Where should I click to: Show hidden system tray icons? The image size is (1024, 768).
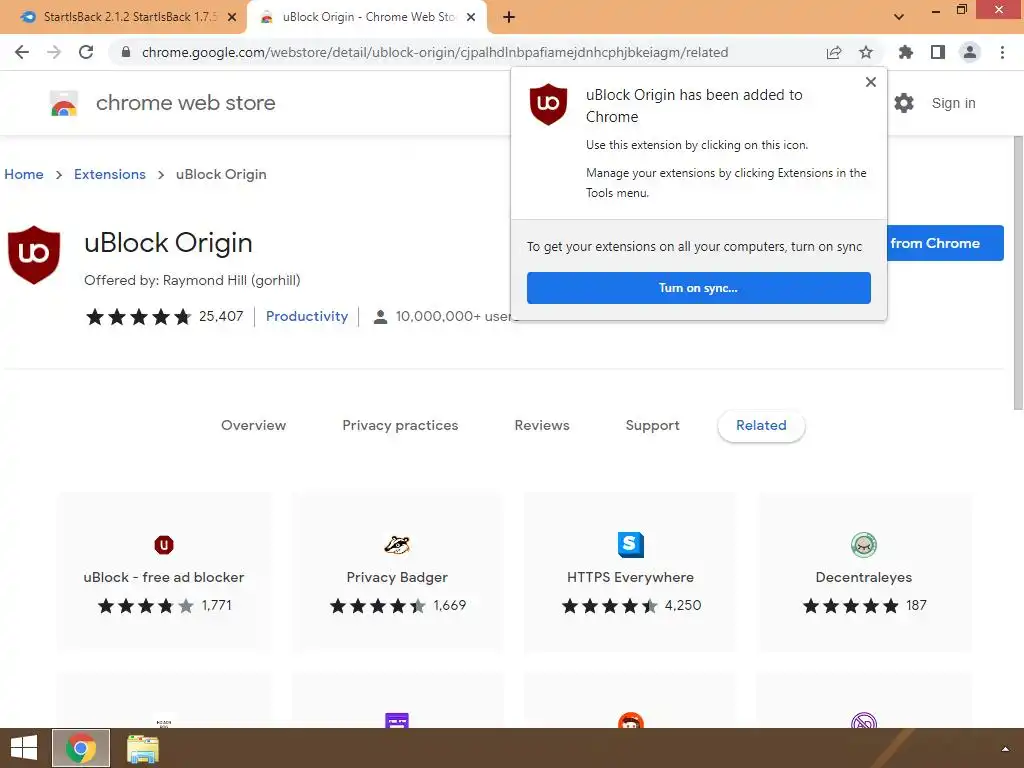point(1006,749)
